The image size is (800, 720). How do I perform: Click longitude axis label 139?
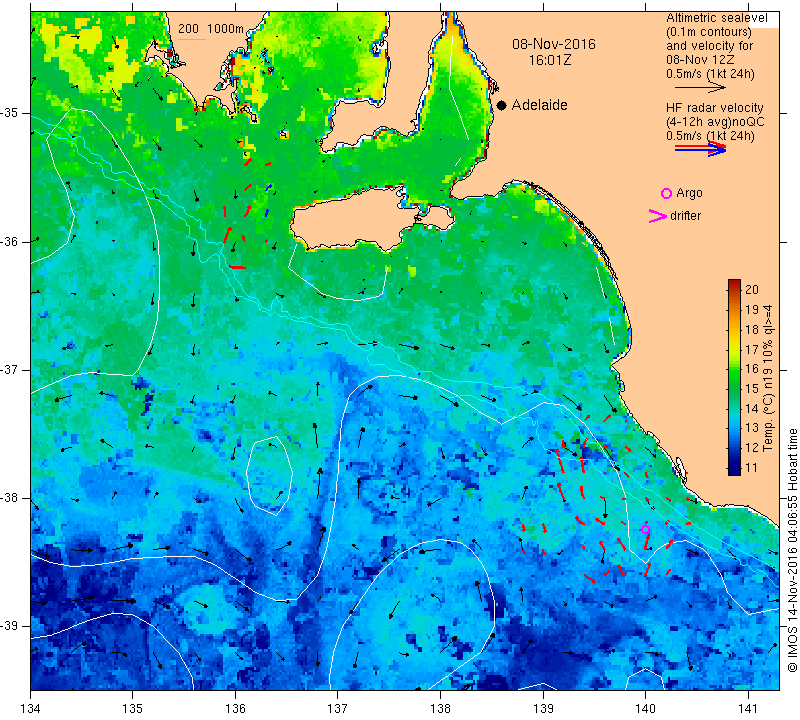(543, 708)
